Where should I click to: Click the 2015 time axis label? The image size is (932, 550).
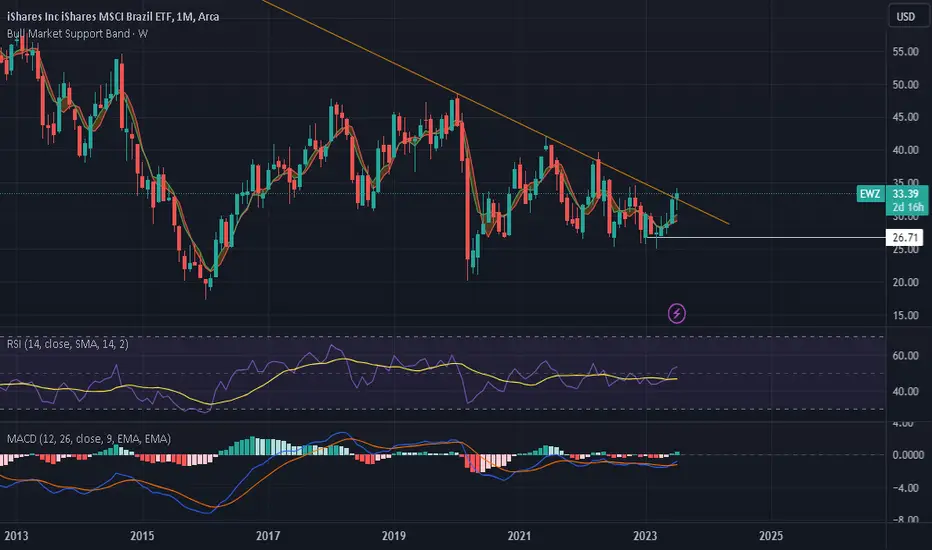pos(142,536)
